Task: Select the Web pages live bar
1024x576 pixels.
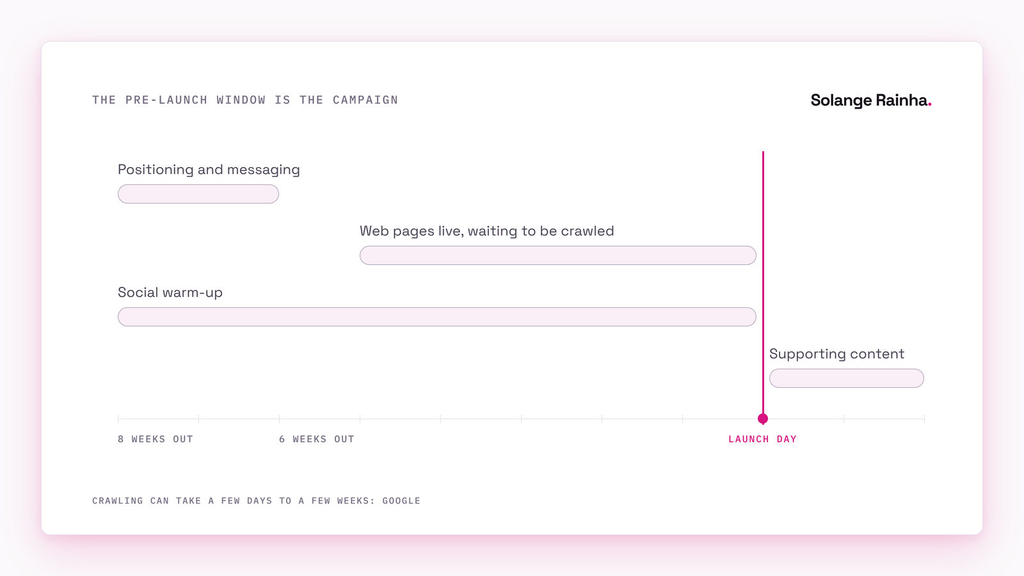Action: 558,255
